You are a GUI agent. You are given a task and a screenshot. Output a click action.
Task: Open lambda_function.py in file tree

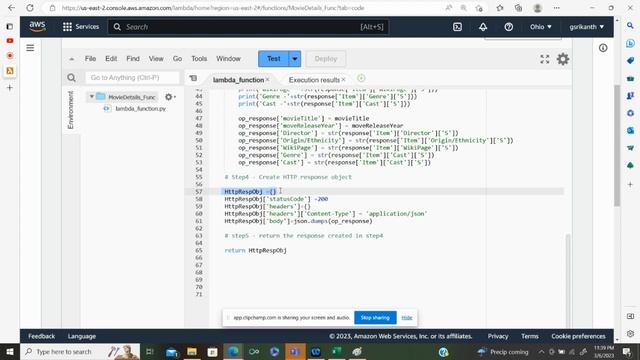click(140, 109)
